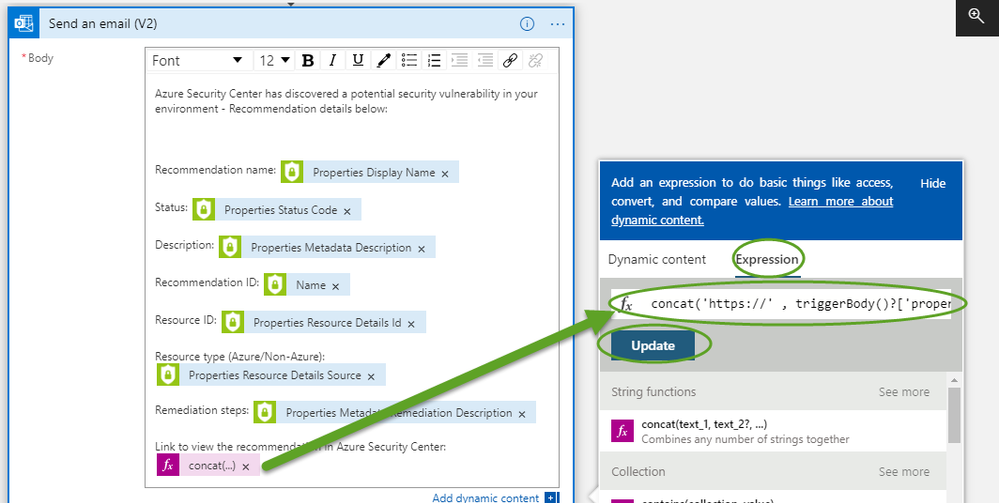Viewport: 999px width, 503px height.
Task: Click the shield icon beside Properties Resource Details Source
Action: [x=168, y=375]
